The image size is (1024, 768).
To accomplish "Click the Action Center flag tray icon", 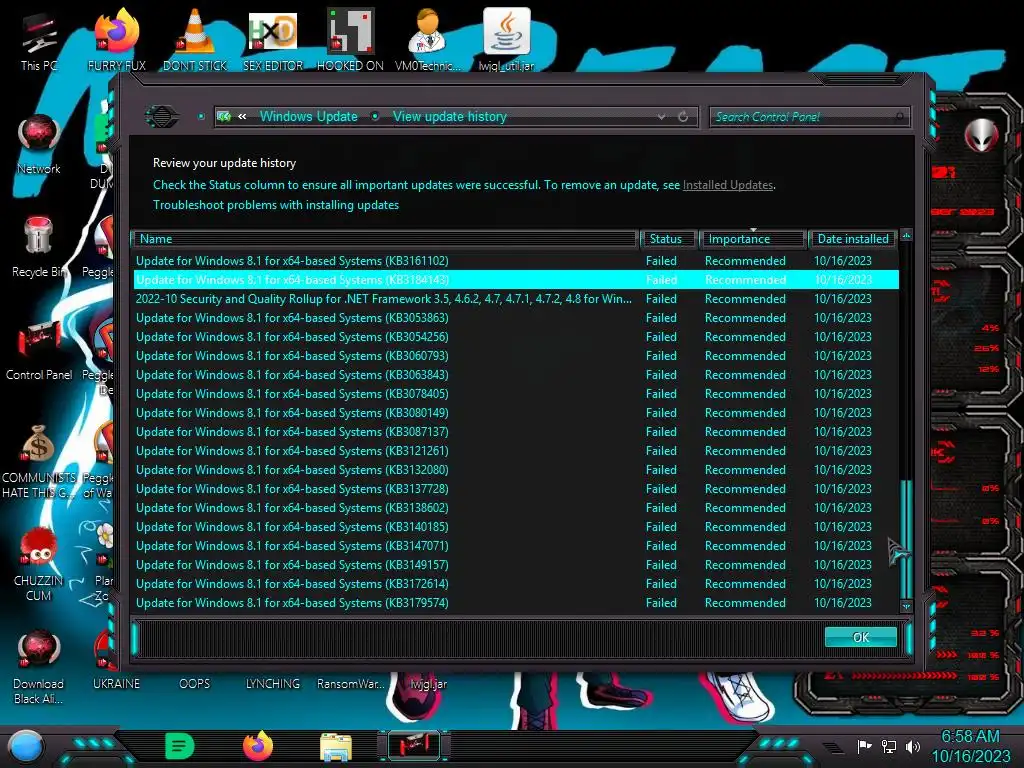I will 864,746.
